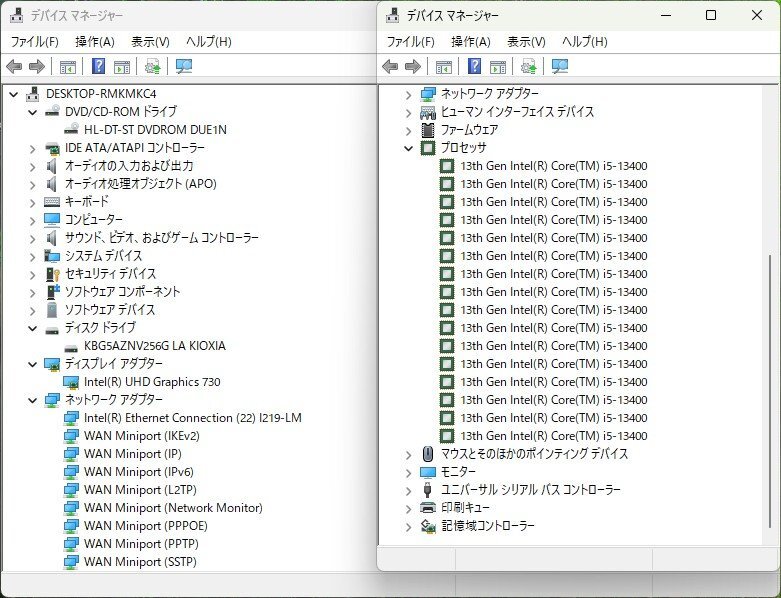Expand the ソフトウェア コンポーネント node
Viewport: 781px width, 598px height.
click(x=33, y=292)
